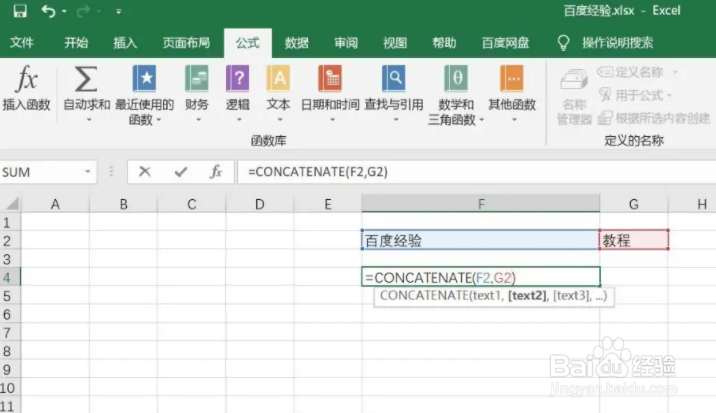
Task: Click the 插入函数 fx ribbon button
Action: (x=26, y=88)
